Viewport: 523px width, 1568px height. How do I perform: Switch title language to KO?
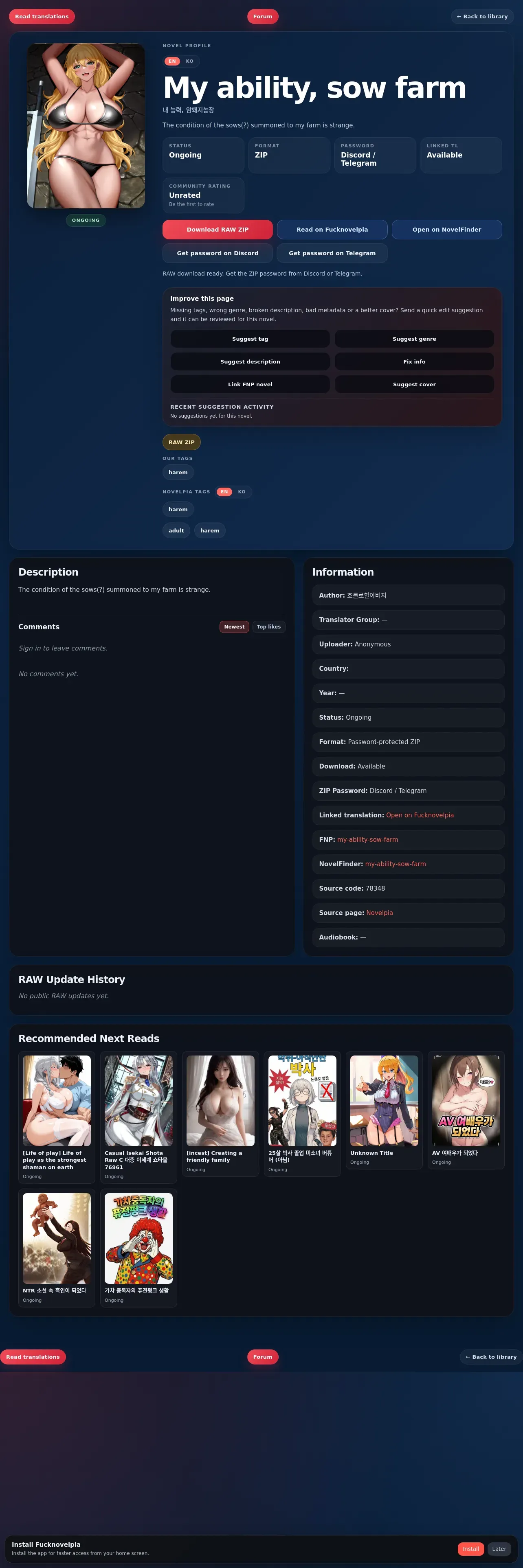pyautogui.click(x=189, y=61)
